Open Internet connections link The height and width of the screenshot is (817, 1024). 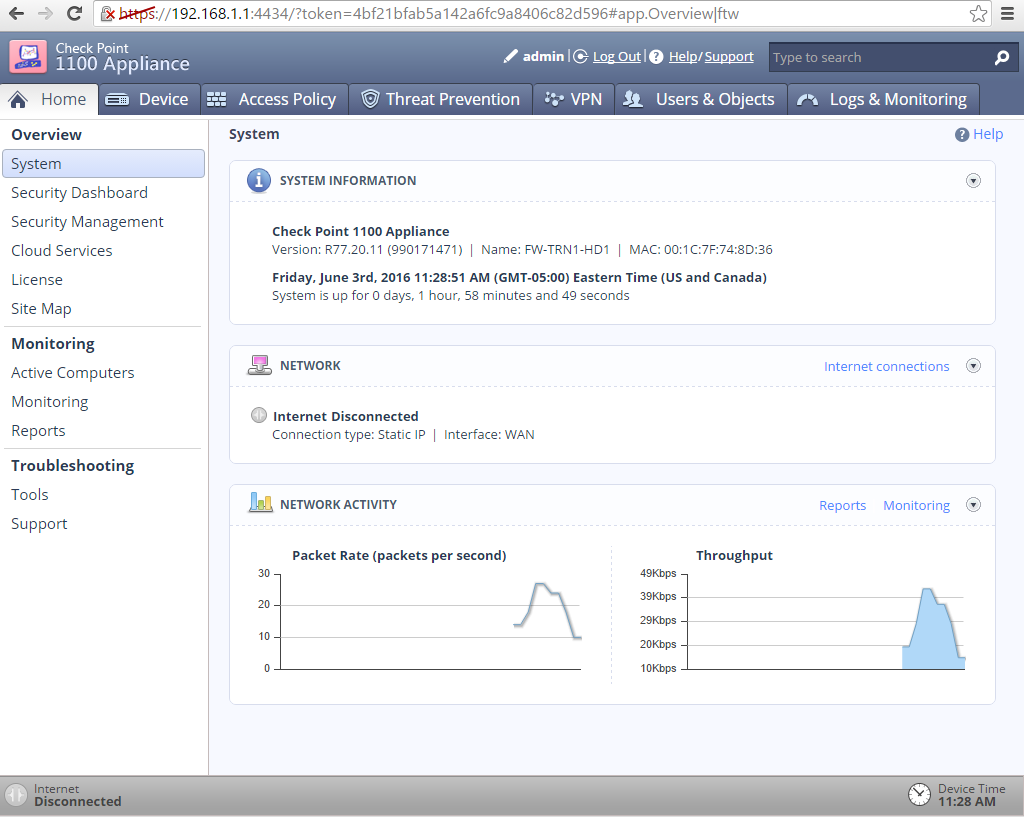(x=886, y=366)
